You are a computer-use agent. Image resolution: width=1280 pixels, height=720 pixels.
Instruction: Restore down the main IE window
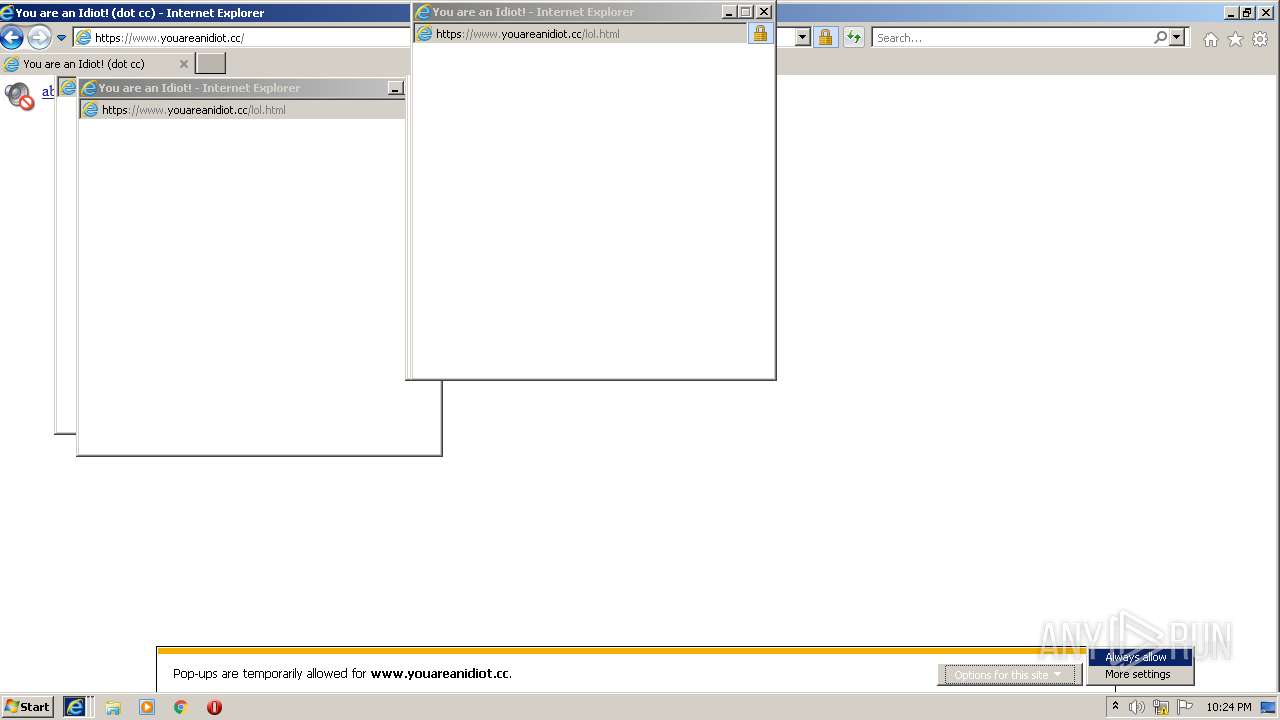tap(1247, 13)
